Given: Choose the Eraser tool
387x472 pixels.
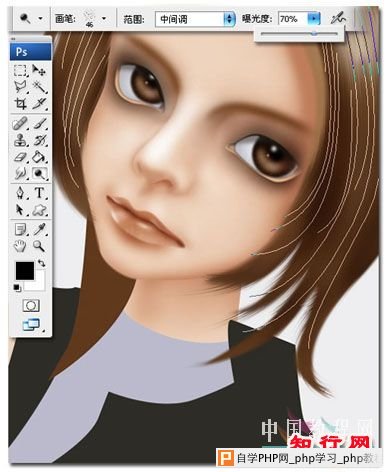Looking at the screenshot, I should (x=20, y=157).
